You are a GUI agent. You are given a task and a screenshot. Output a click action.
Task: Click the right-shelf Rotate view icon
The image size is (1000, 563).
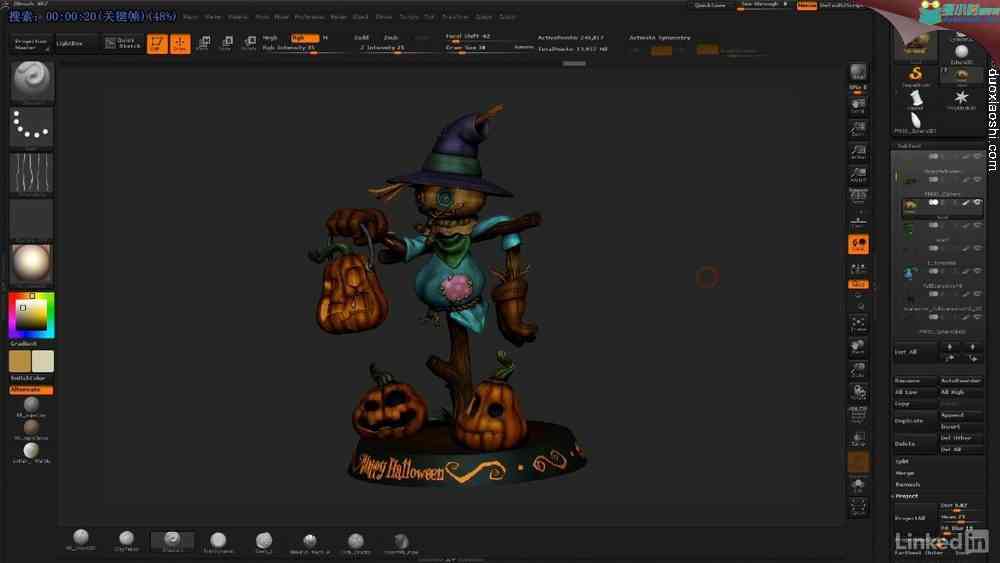tap(858, 392)
